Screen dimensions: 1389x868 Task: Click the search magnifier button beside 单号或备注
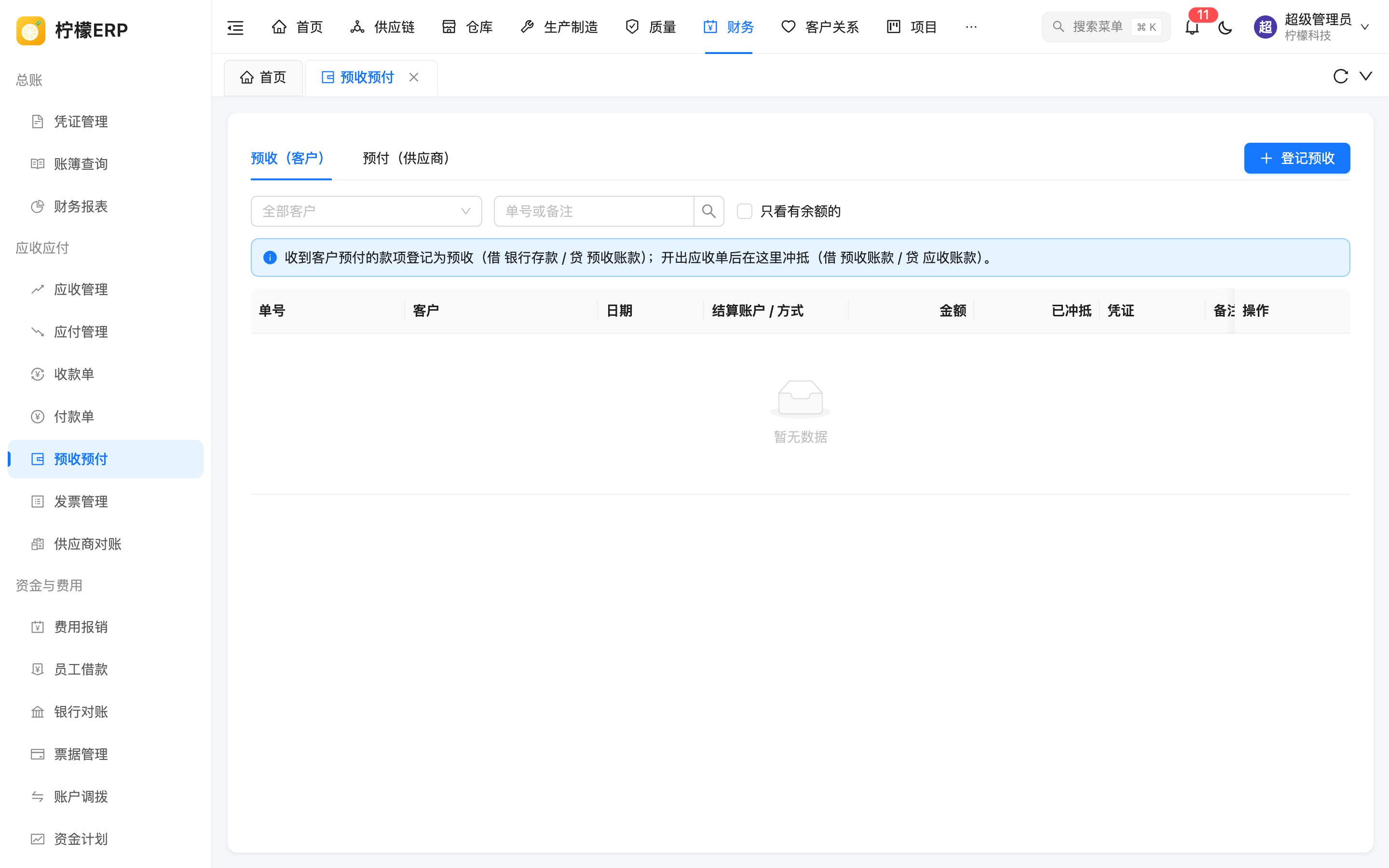709,211
